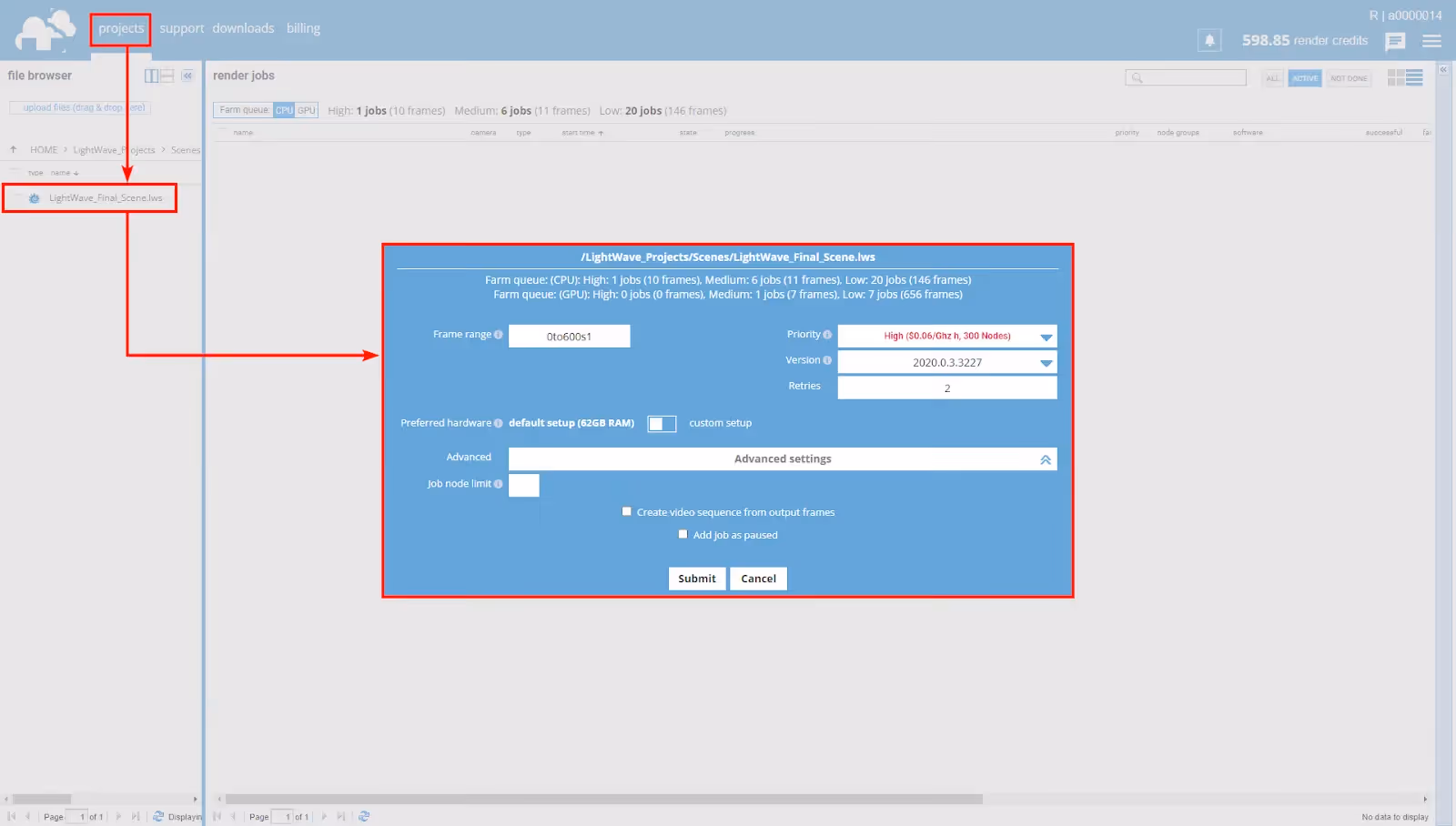Screen dimensions: 1456x826
Task: Select CPU farm queue
Action: pos(285,110)
